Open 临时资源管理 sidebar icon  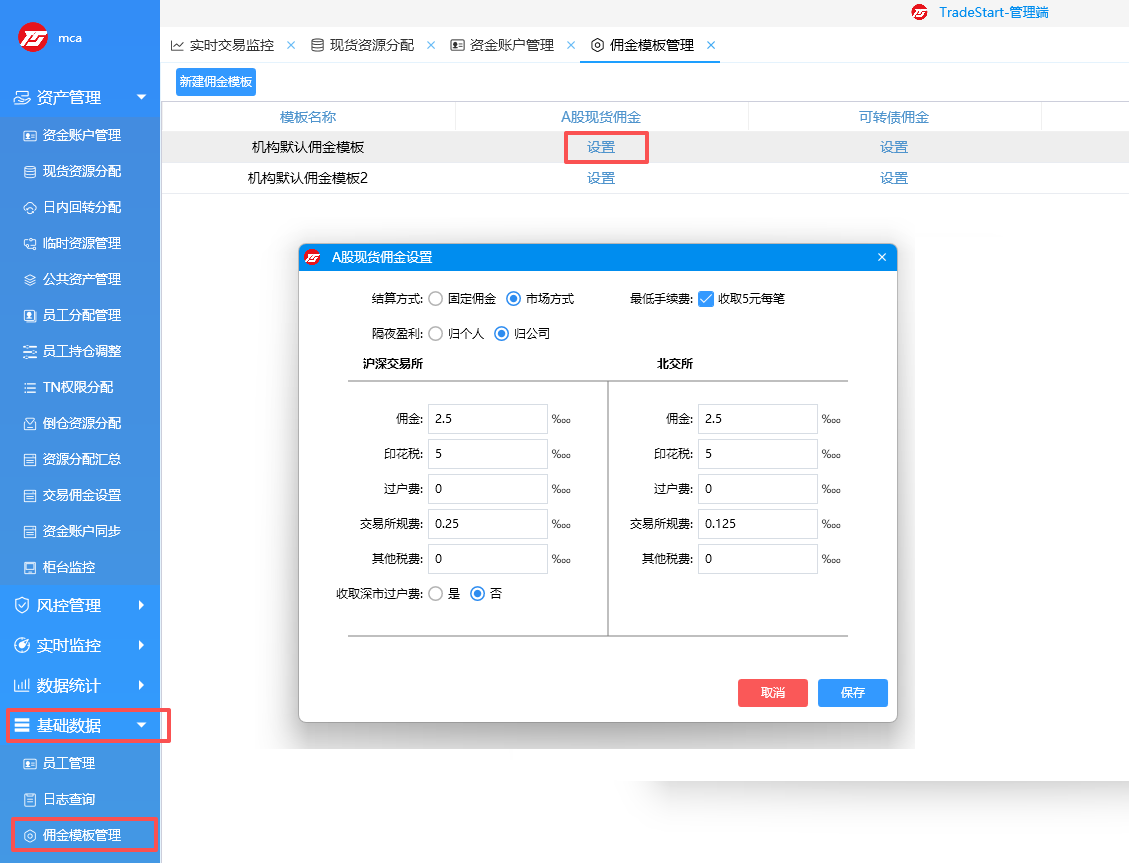(30, 243)
